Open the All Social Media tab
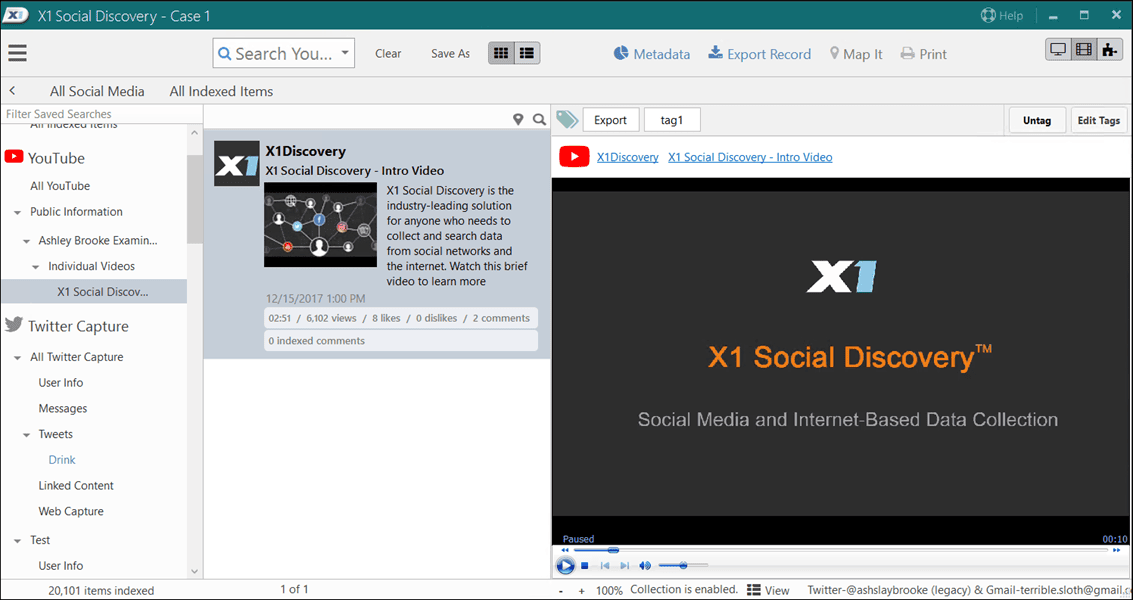The height and width of the screenshot is (600, 1133). (x=97, y=91)
